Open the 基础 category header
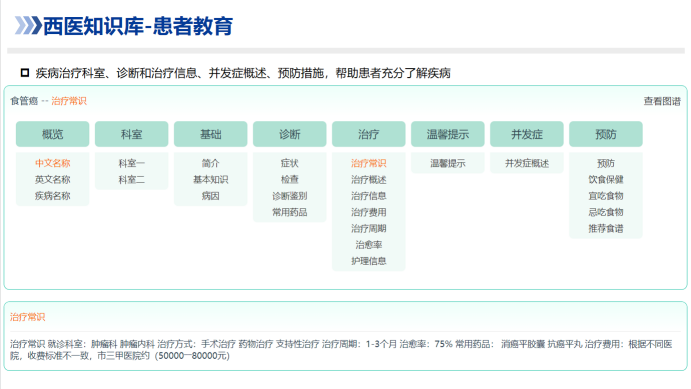Image resolution: width=691 pixels, height=389 pixels. tap(211, 134)
